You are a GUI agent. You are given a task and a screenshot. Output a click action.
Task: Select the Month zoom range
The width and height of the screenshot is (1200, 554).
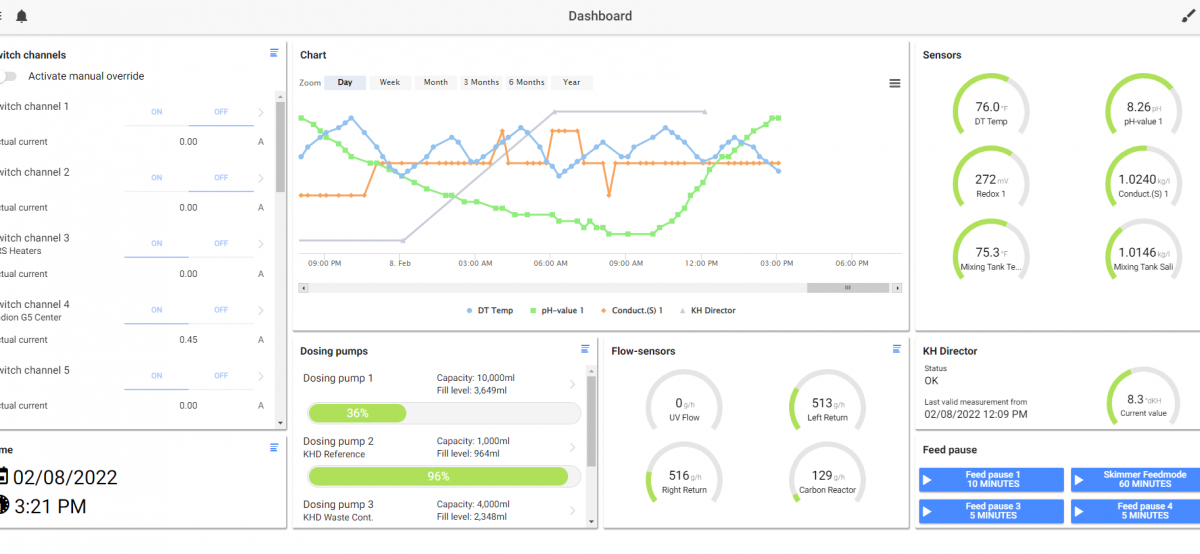click(436, 83)
